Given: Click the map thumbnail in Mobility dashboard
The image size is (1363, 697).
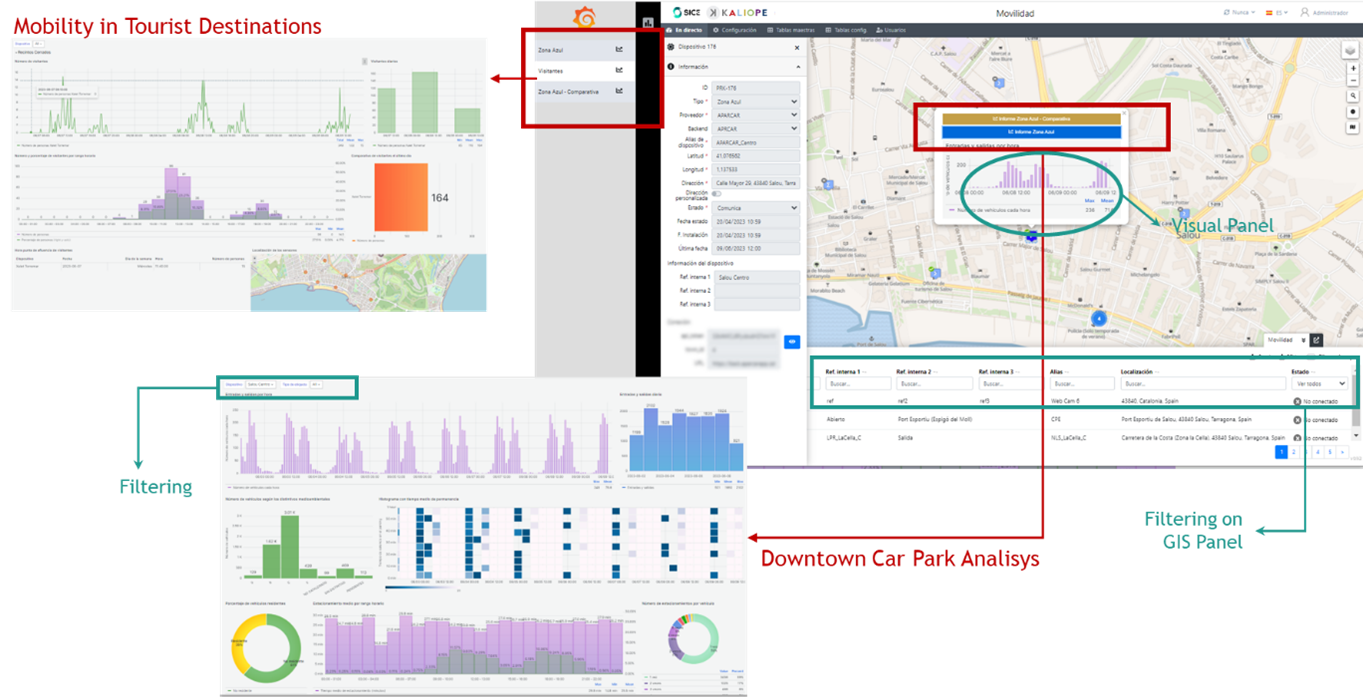Looking at the screenshot, I should [368, 282].
